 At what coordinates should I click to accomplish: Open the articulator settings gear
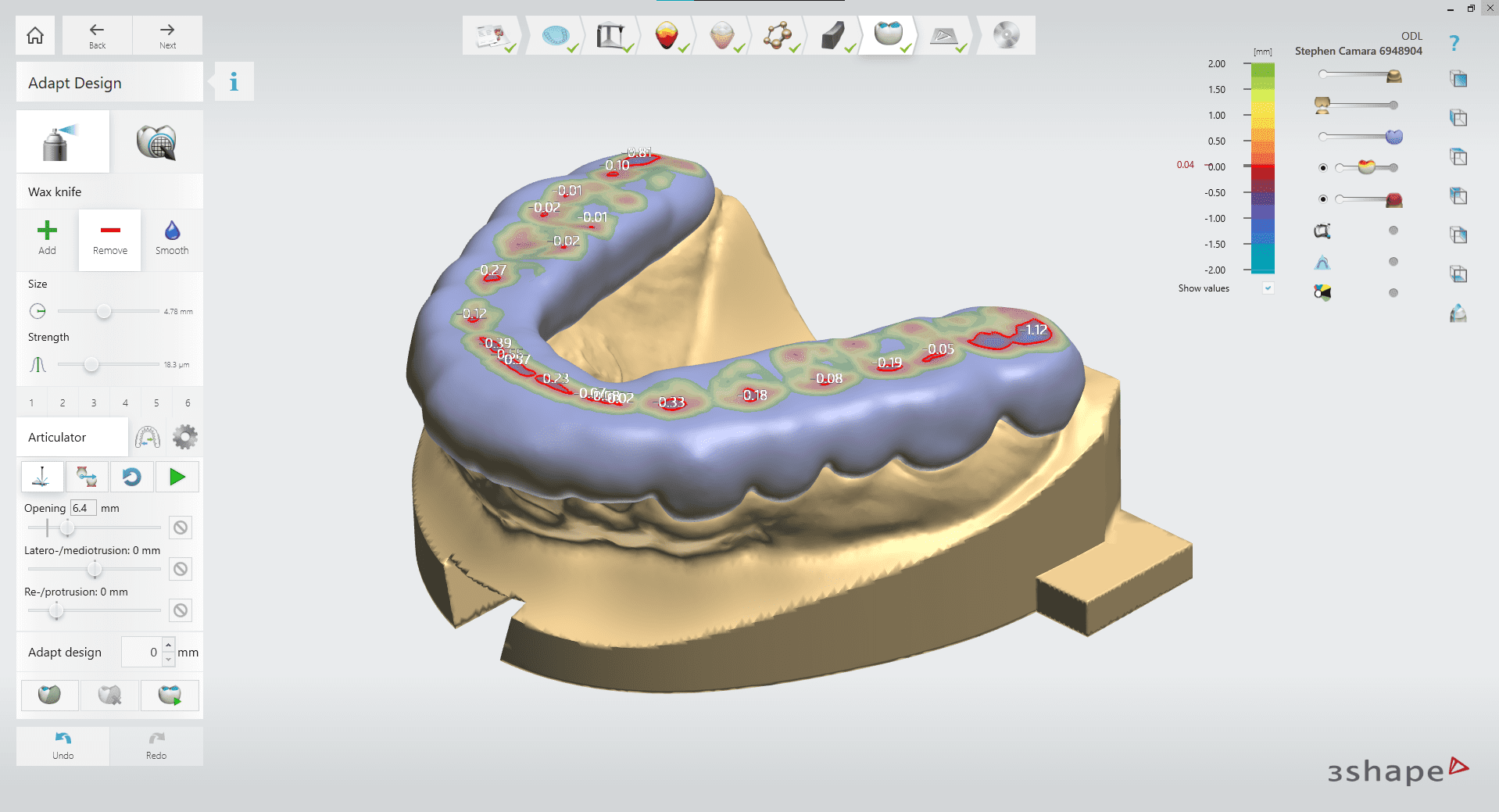click(x=184, y=437)
